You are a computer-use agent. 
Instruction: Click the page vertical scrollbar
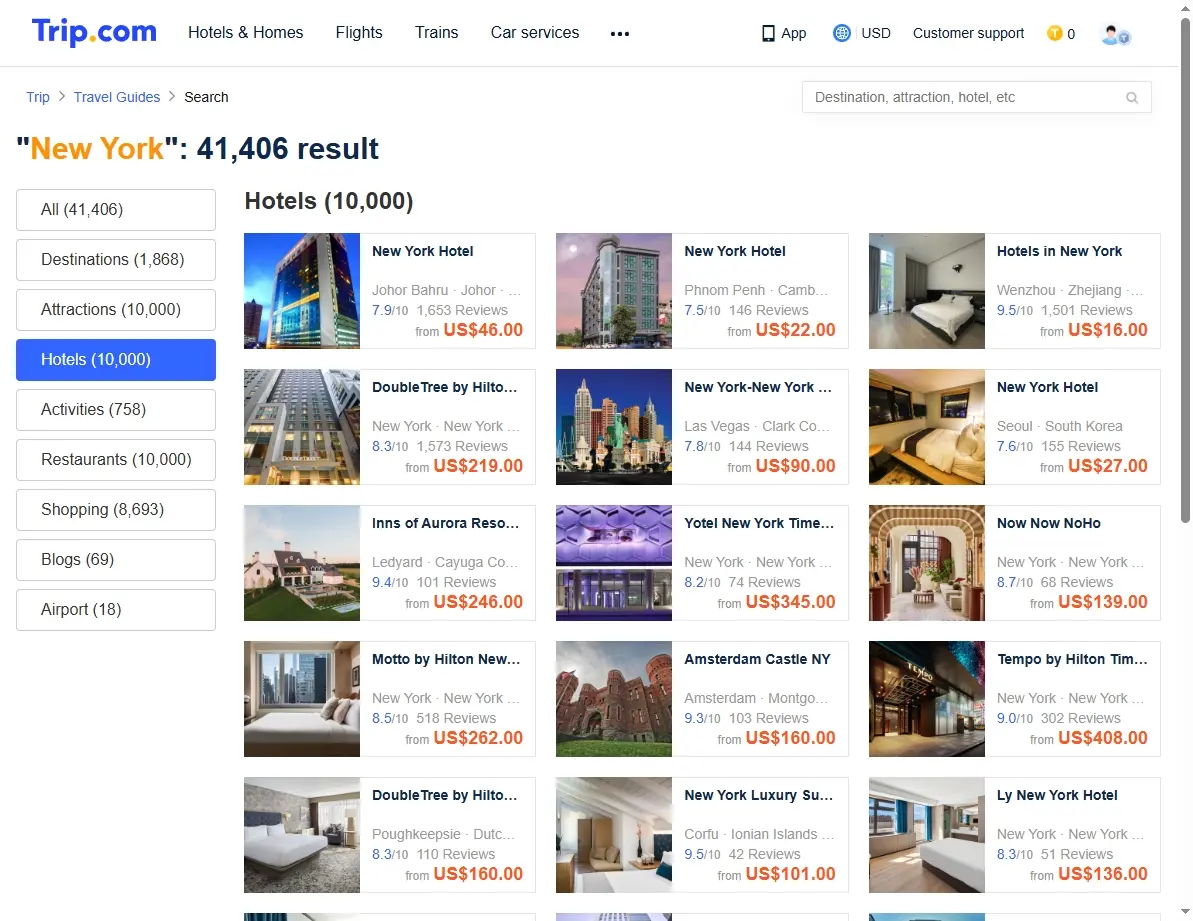click(x=1185, y=270)
